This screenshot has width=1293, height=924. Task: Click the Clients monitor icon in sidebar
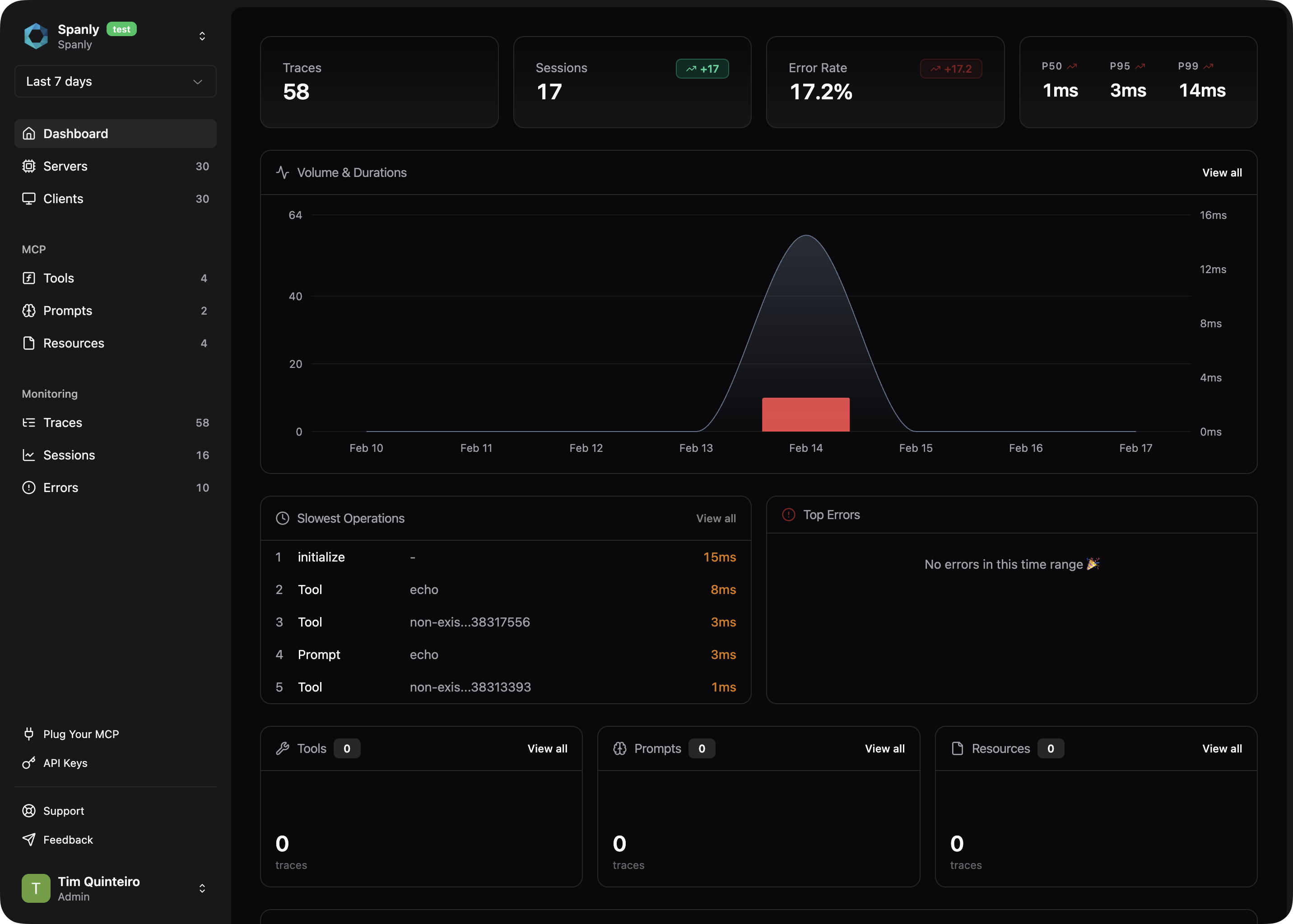click(28, 199)
